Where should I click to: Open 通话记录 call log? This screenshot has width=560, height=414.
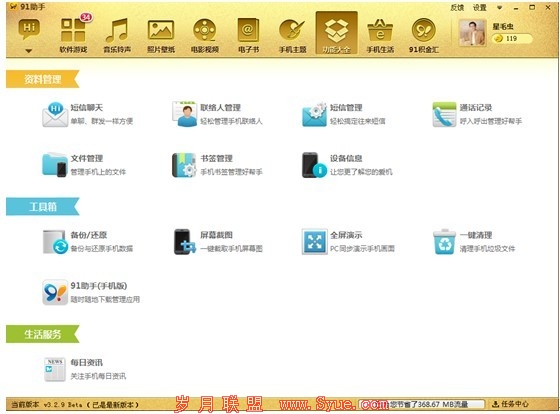477,114
